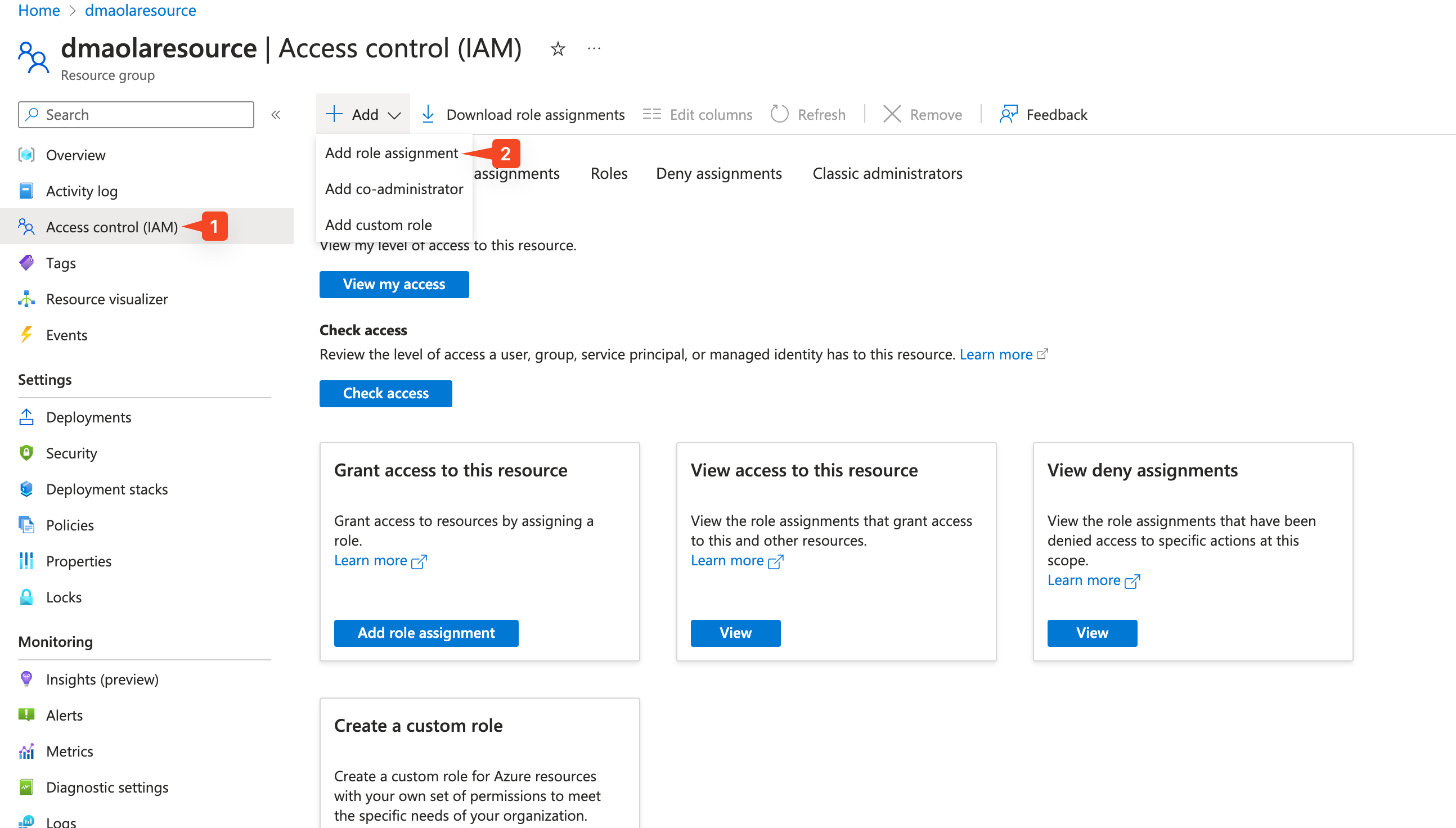Collapse the sidebar with double chevron

(x=276, y=115)
